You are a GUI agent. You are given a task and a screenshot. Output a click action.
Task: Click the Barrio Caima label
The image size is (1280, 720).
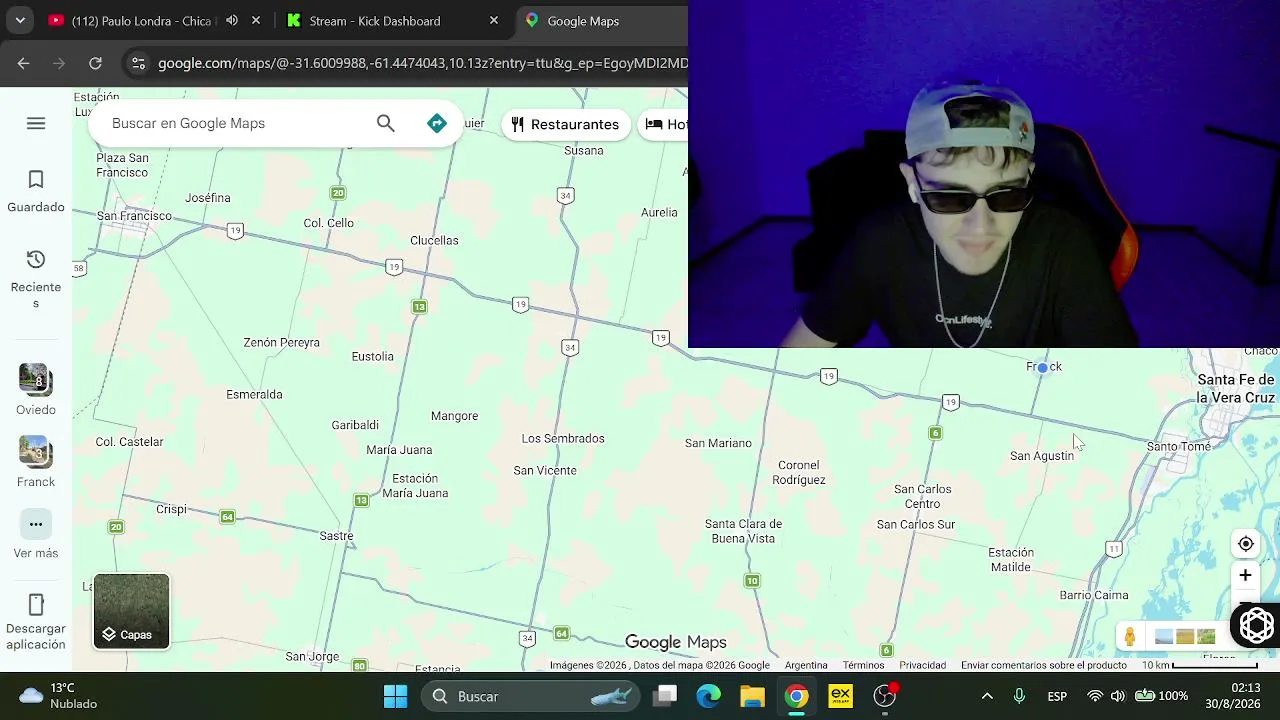click(x=1094, y=595)
